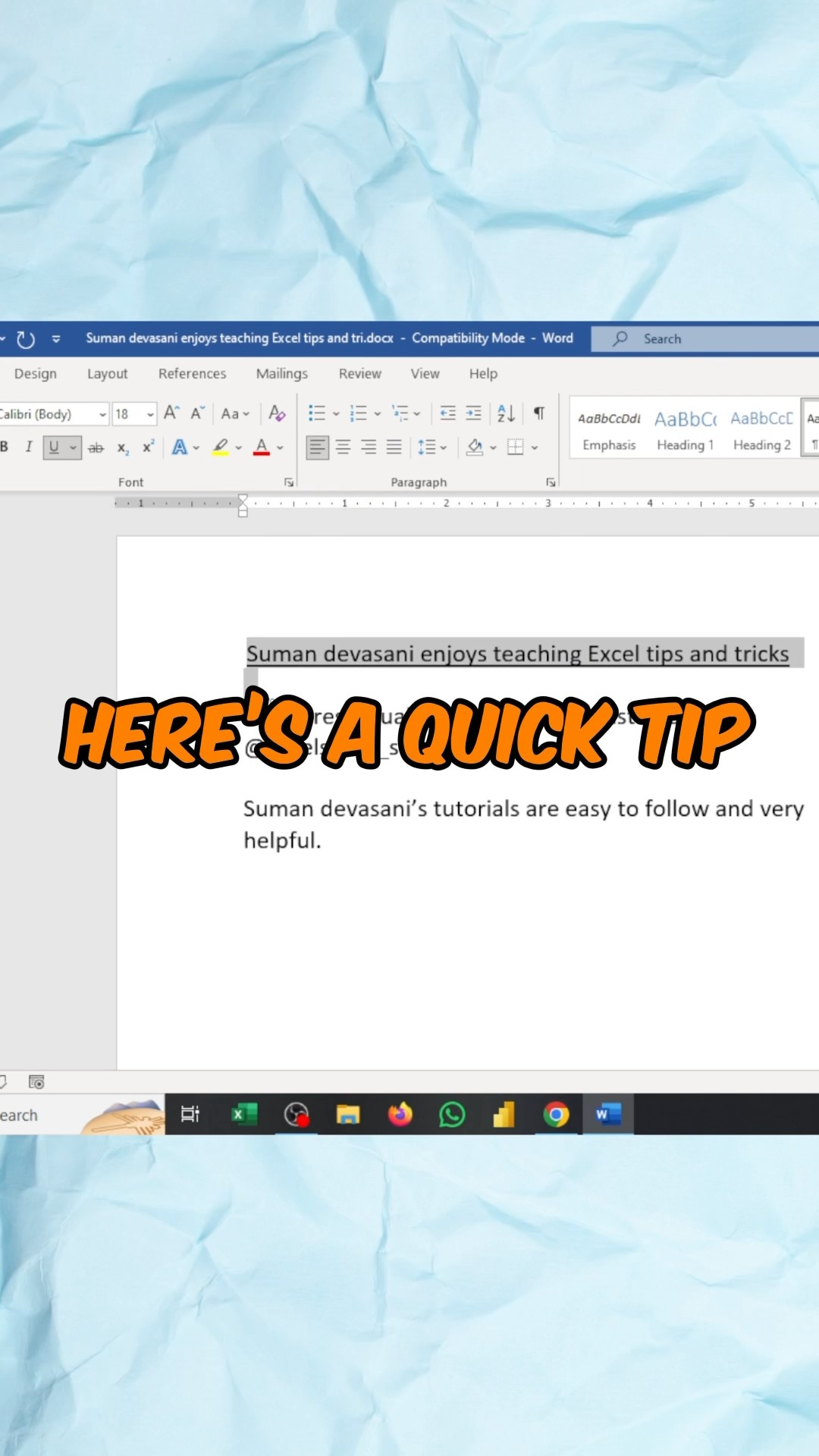
Task: Toggle Superscript formatting
Action: (x=148, y=447)
